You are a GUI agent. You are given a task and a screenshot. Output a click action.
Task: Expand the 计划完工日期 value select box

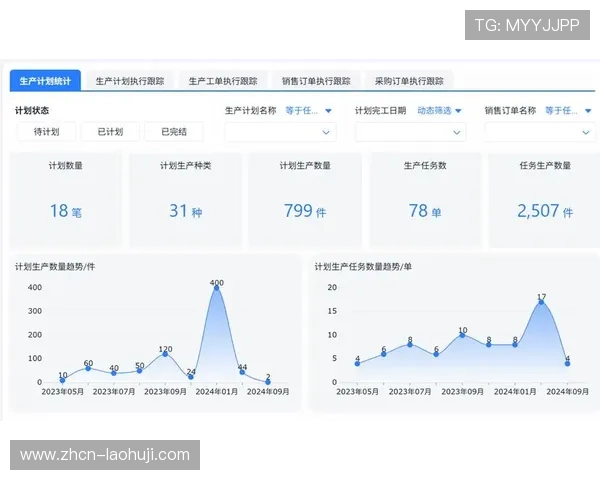410,132
